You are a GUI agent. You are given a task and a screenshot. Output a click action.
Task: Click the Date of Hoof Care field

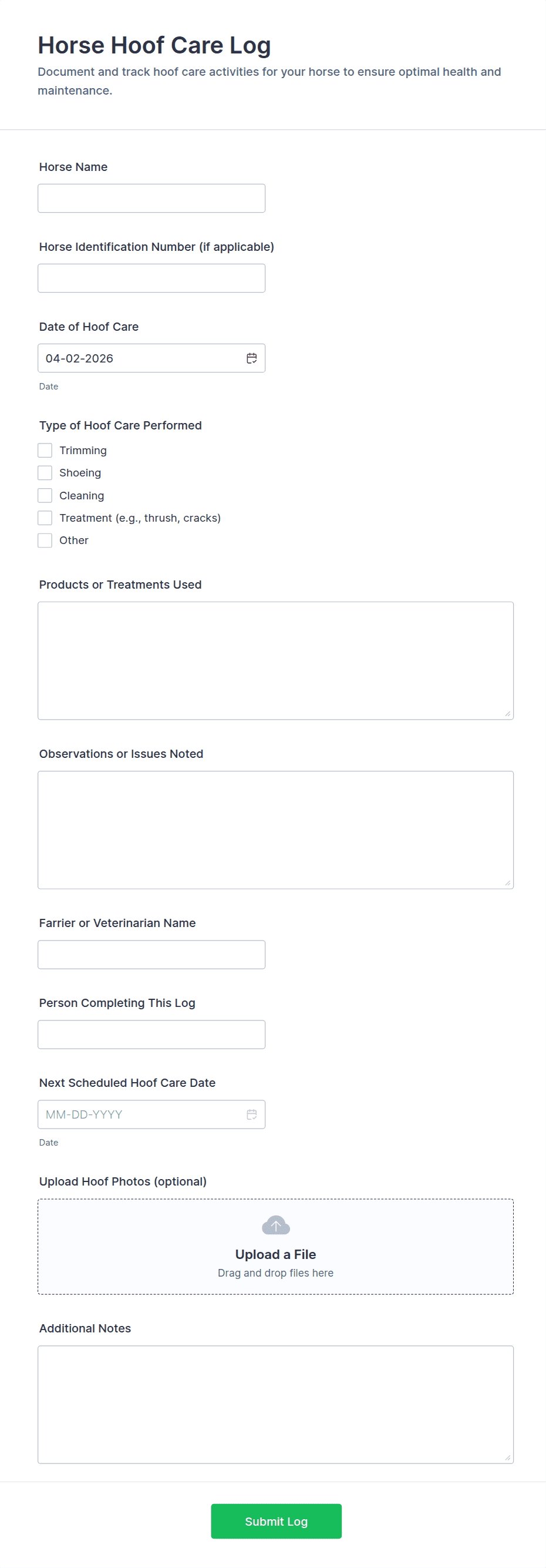coord(140,358)
